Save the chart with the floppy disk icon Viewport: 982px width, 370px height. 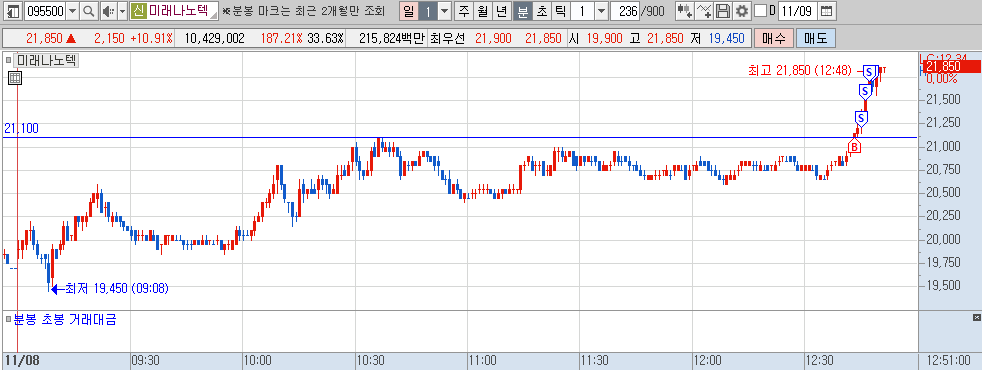pos(723,11)
